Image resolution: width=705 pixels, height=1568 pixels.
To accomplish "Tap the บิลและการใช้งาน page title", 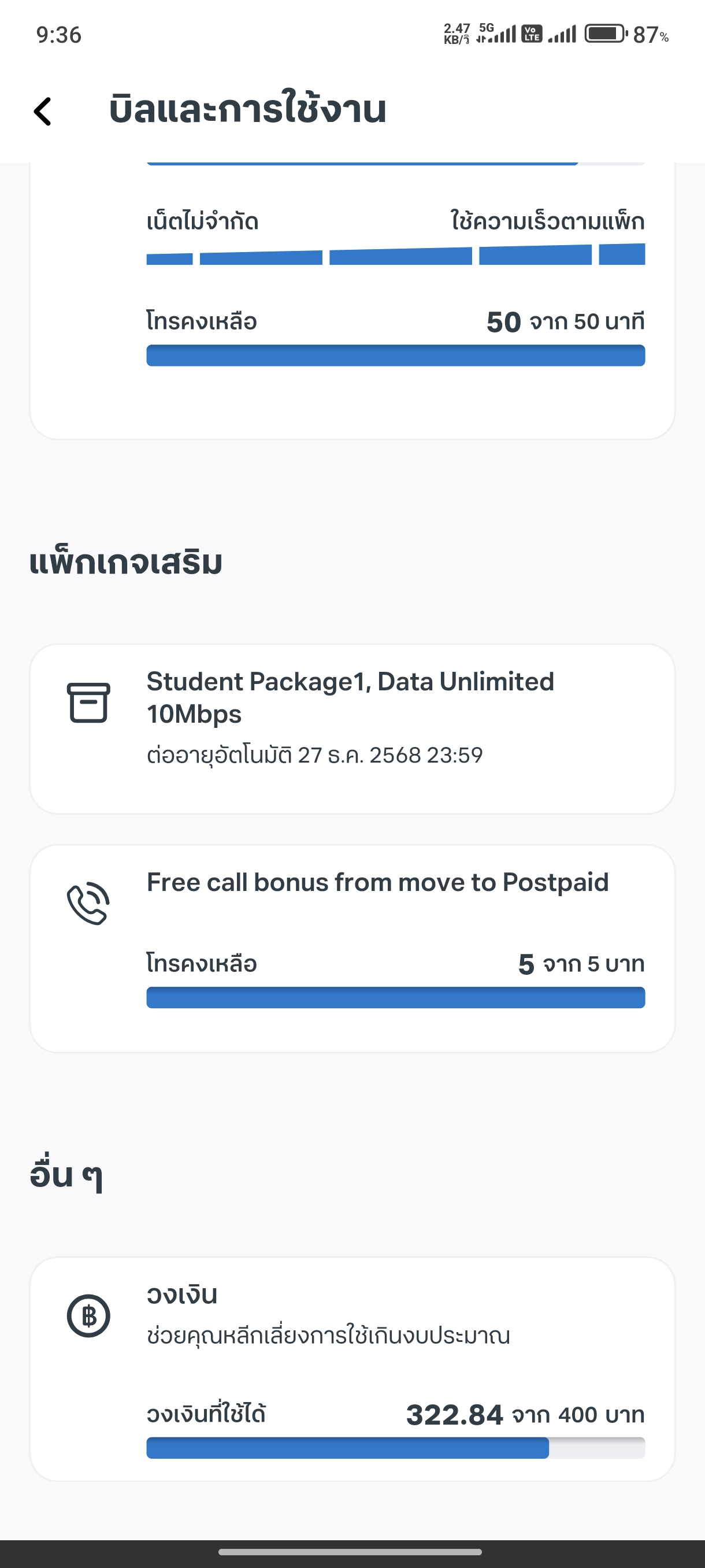I will click(247, 110).
